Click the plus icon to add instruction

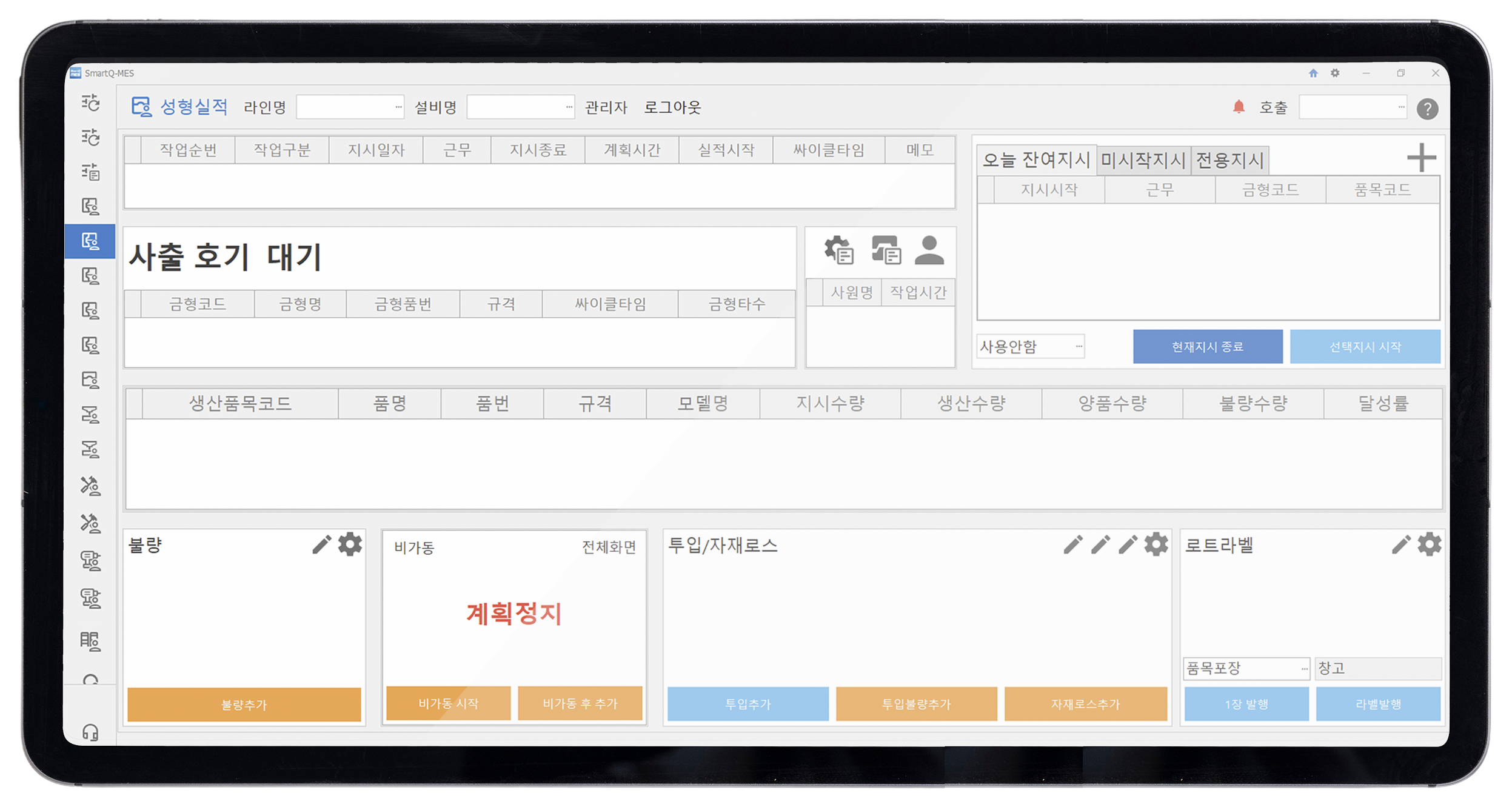click(1420, 158)
